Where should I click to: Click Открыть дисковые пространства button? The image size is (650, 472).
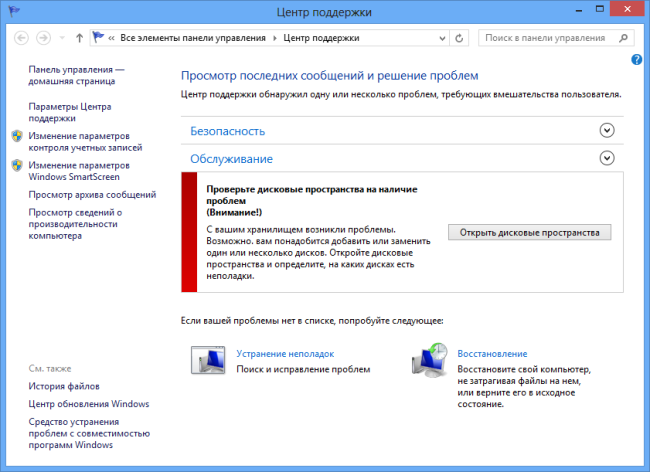[529, 232]
